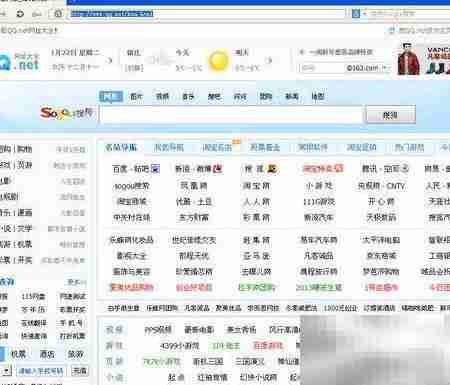
Task: Select the highlighted URL in address bar
Action: click(112, 14)
